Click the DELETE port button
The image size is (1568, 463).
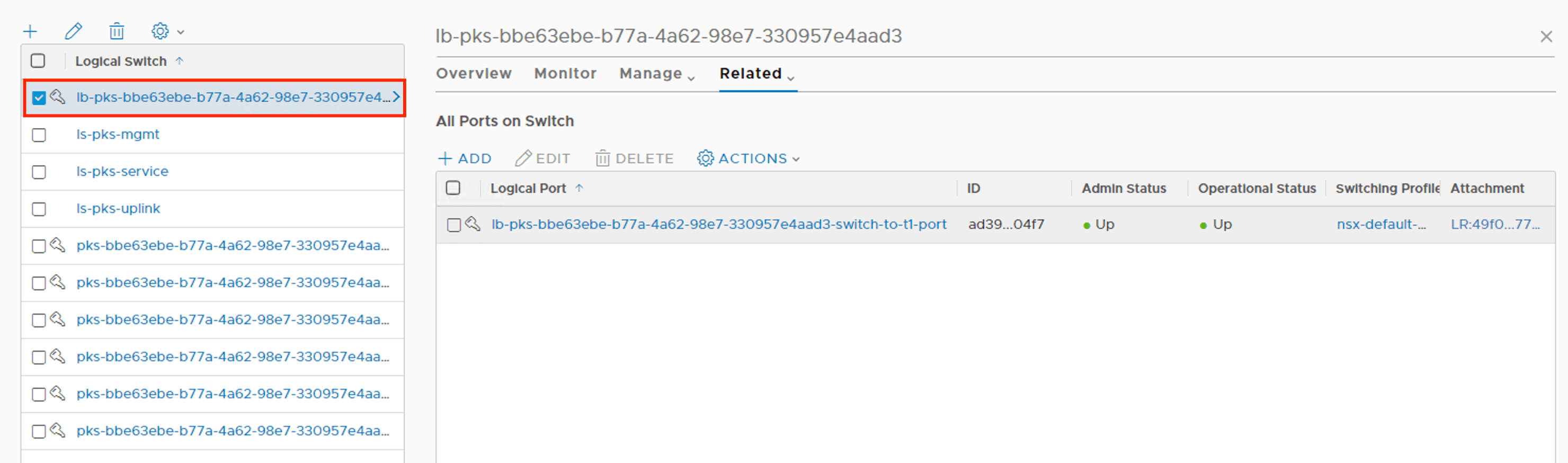tap(634, 159)
